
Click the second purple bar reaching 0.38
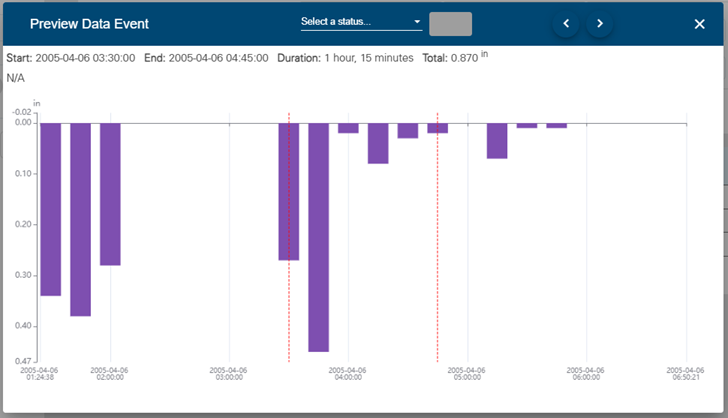[80, 219]
